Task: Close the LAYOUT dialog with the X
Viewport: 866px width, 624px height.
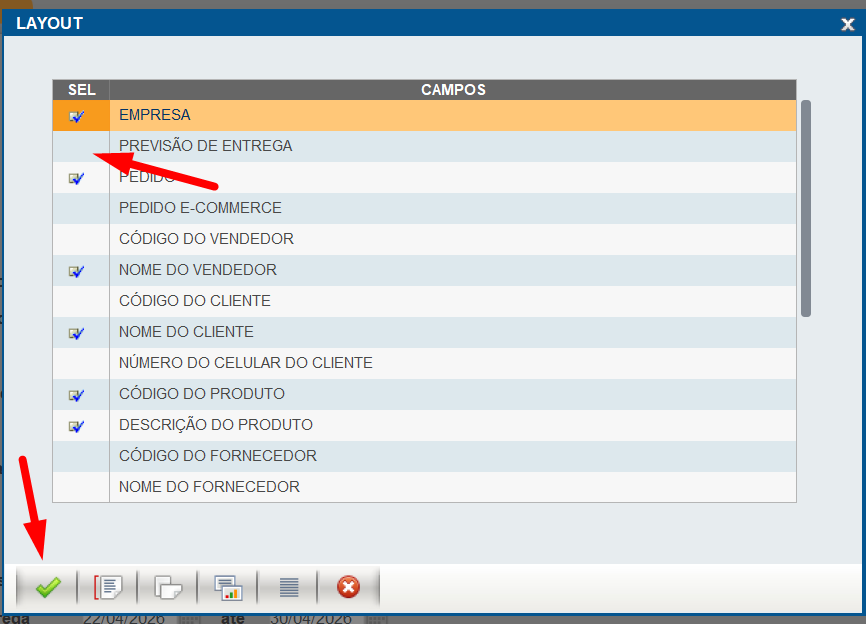Action: tap(847, 24)
